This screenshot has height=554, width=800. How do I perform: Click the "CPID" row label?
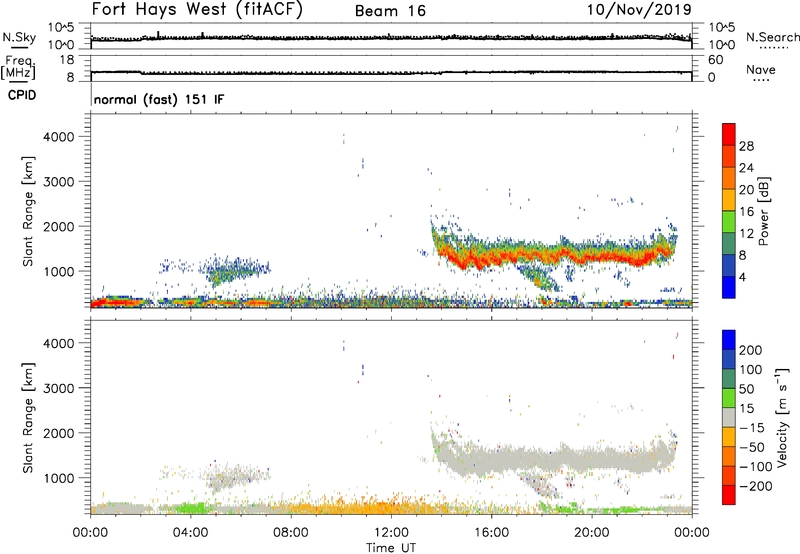coord(22,95)
